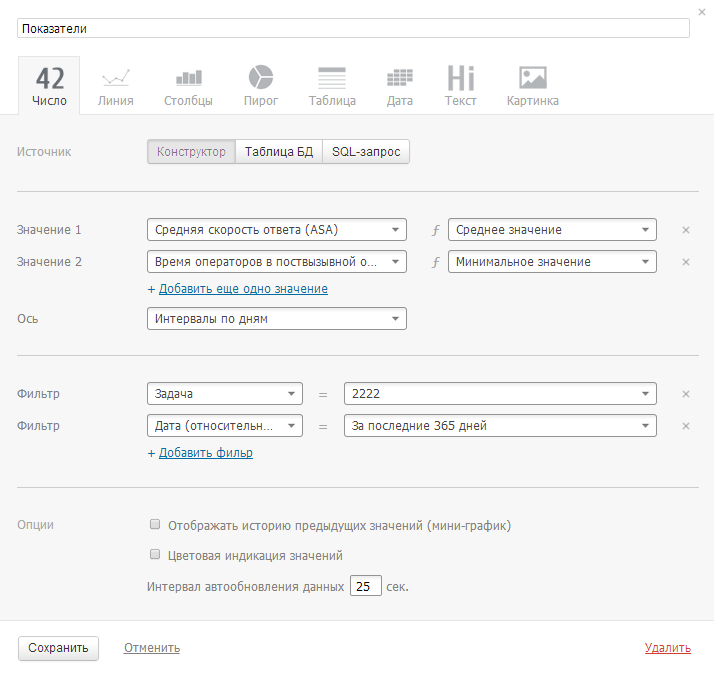The height and width of the screenshot is (673, 714).
Task: Click the Удалить link
Action: coord(667,648)
